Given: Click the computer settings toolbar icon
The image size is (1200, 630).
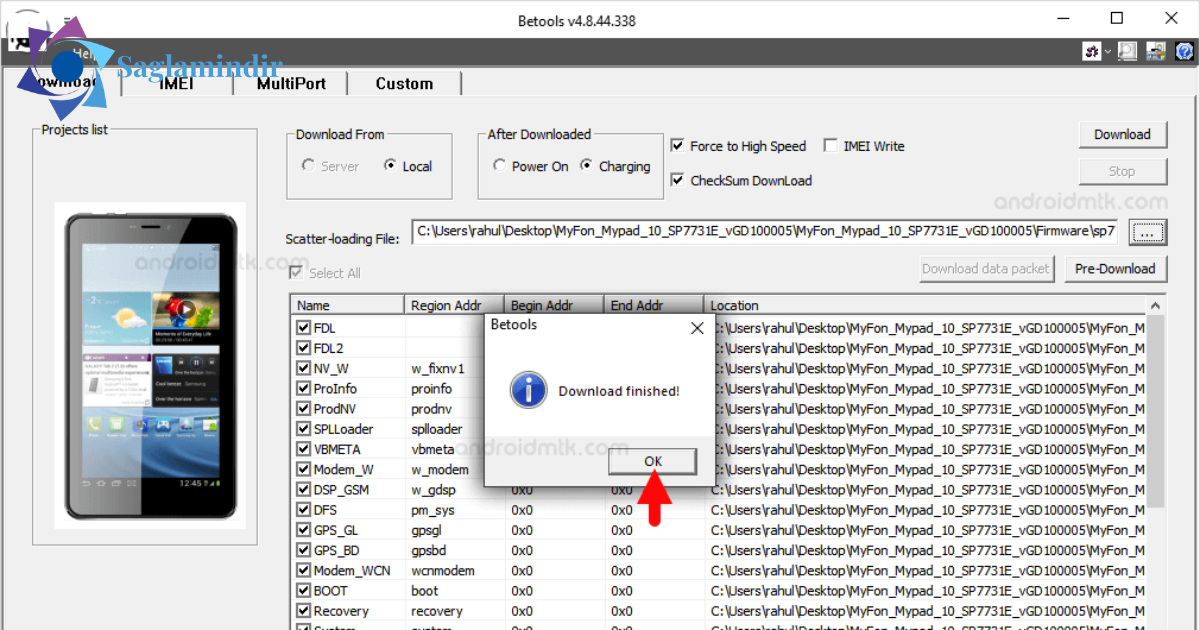Looking at the screenshot, I should point(1156,51).
